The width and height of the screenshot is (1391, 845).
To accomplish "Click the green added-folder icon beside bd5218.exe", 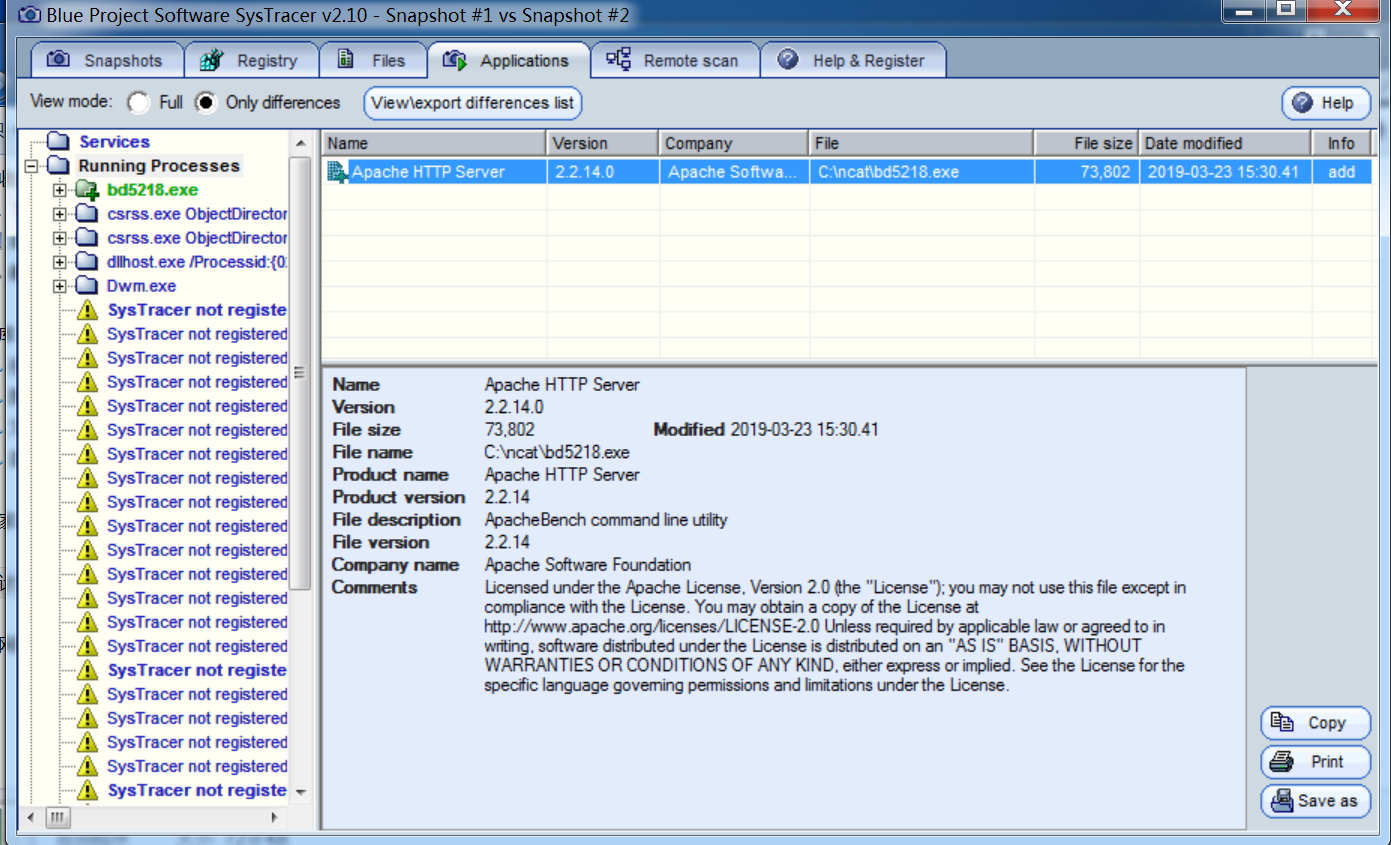I will tap(88, 190).
